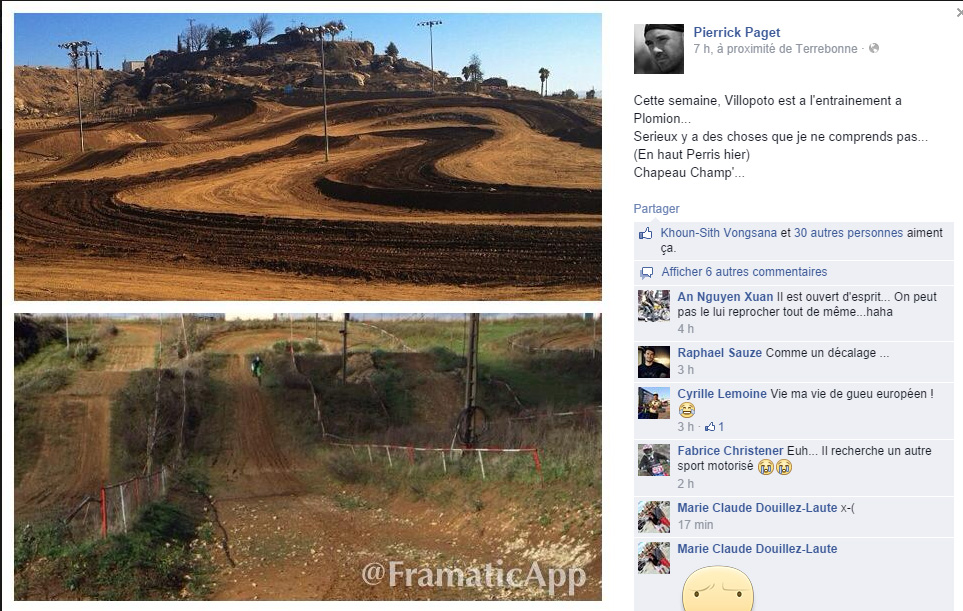Viewport: 963px width, 611px height.
Task: Click the globe privacy icon beside Terrebonne
Action: pos(874,48)
